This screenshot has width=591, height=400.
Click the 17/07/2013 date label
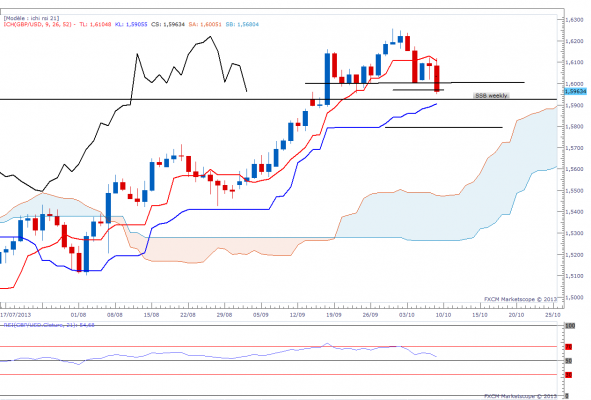click(15, 314)
